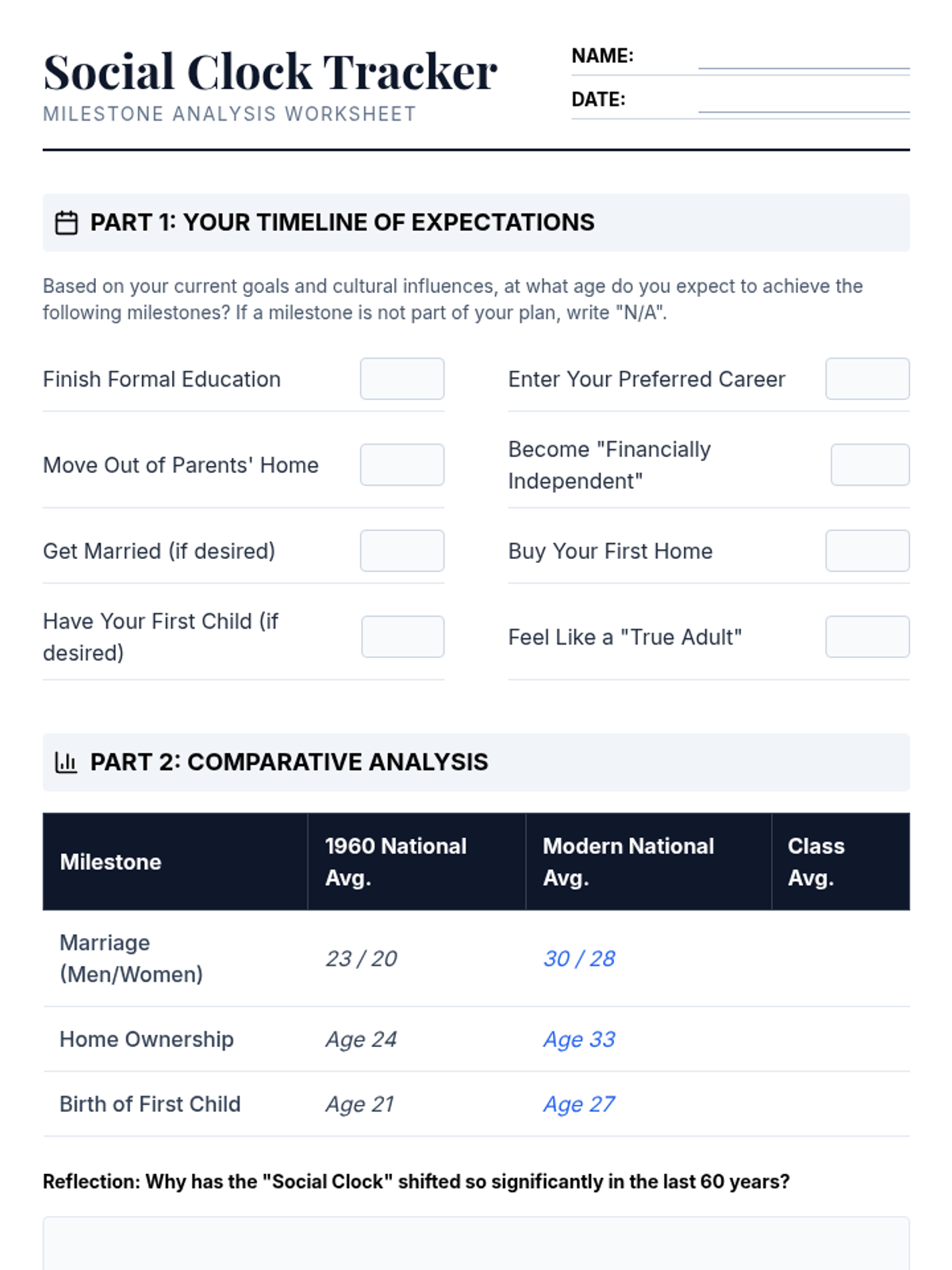Image resolution: width=952 pixels, height=1270 pixels.
Task: Click the Reflection answer text area
Action: coord(476,1243)
